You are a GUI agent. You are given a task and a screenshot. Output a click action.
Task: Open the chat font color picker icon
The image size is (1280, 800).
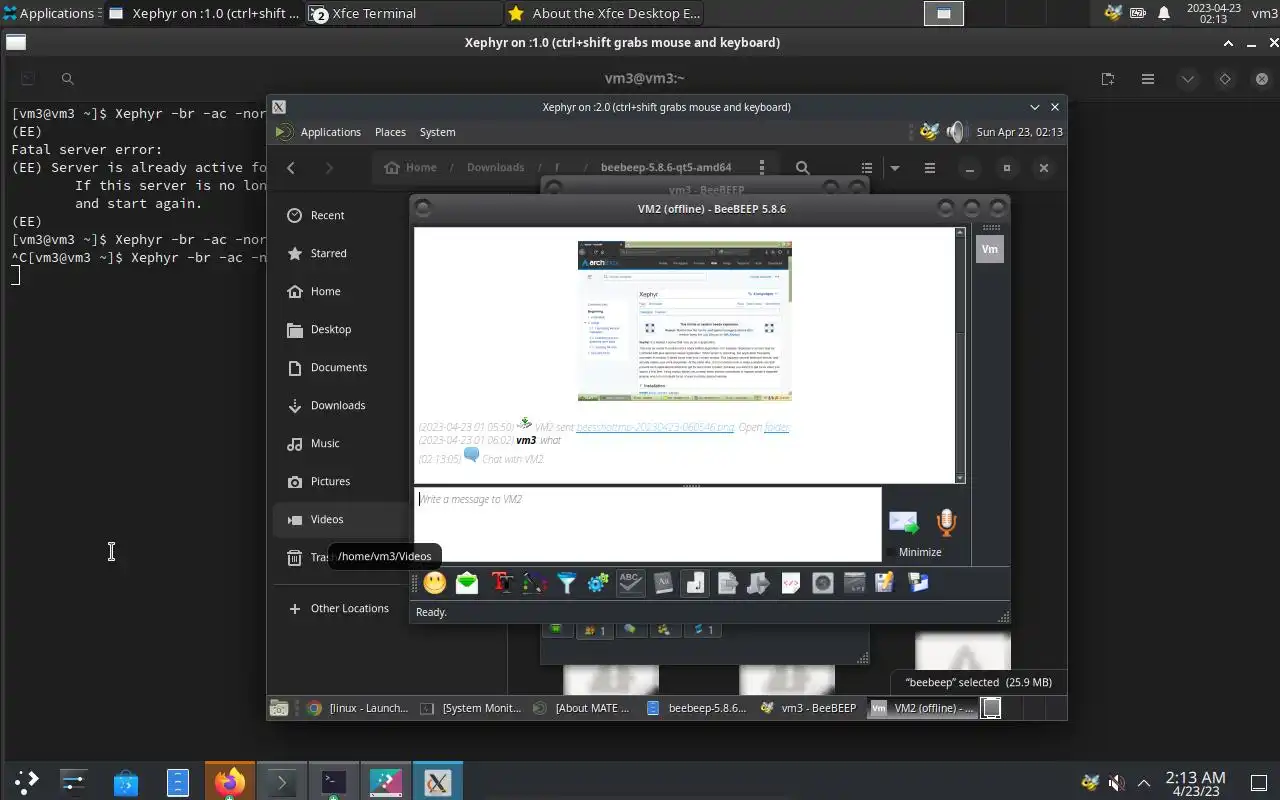pos(534,583)
